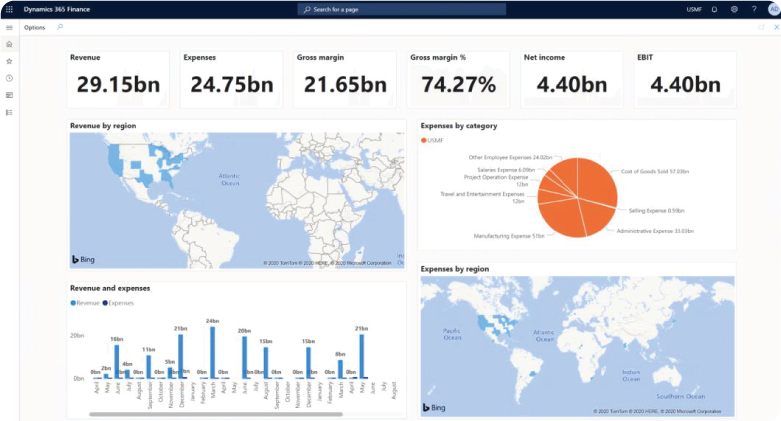This screenshot has height=421, width=781.
Task: Go to Home in the sidebar
Action: 9,44
